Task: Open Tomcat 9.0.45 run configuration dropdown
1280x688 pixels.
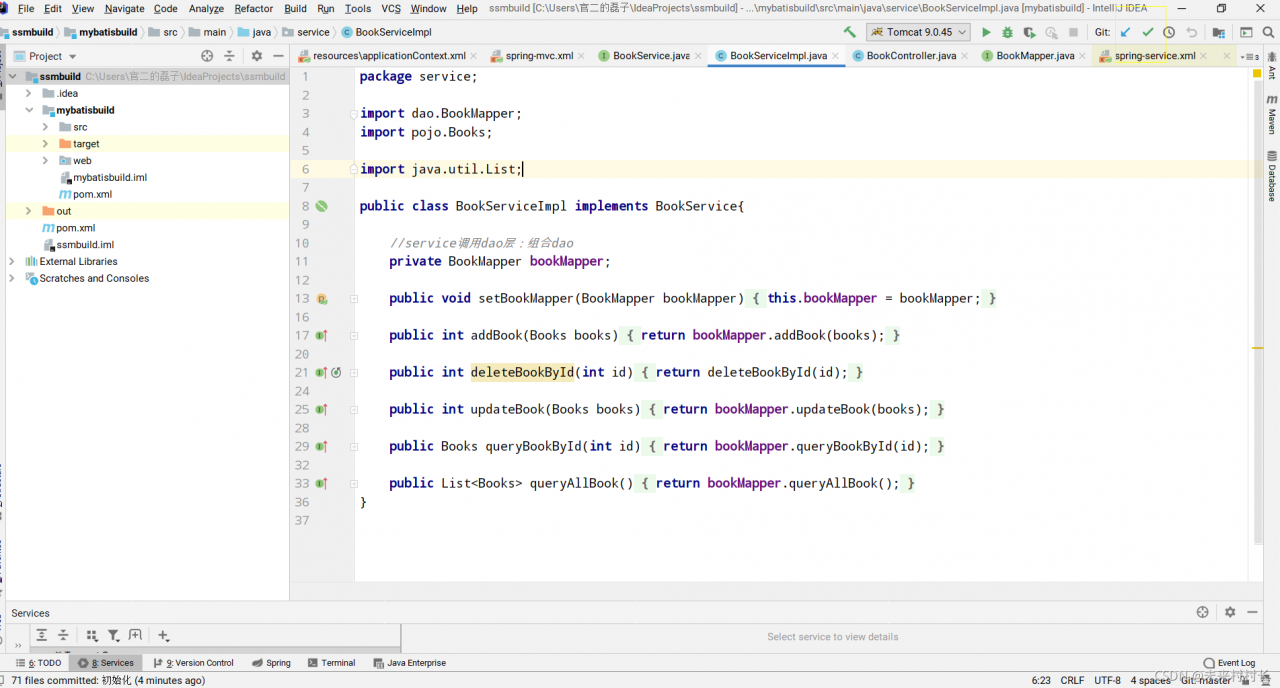Action: pyautogui.click(x=919, y=32)
